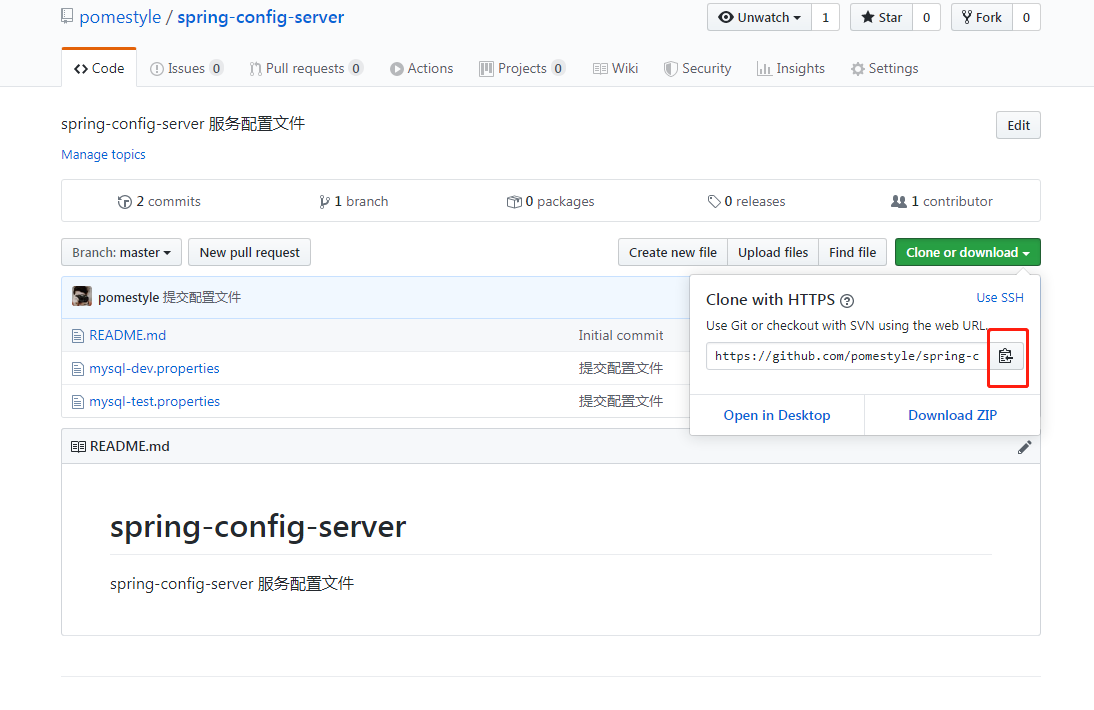Open the Code tab
This screenshot has height=710, width=1094.
[x=99, y=68]
